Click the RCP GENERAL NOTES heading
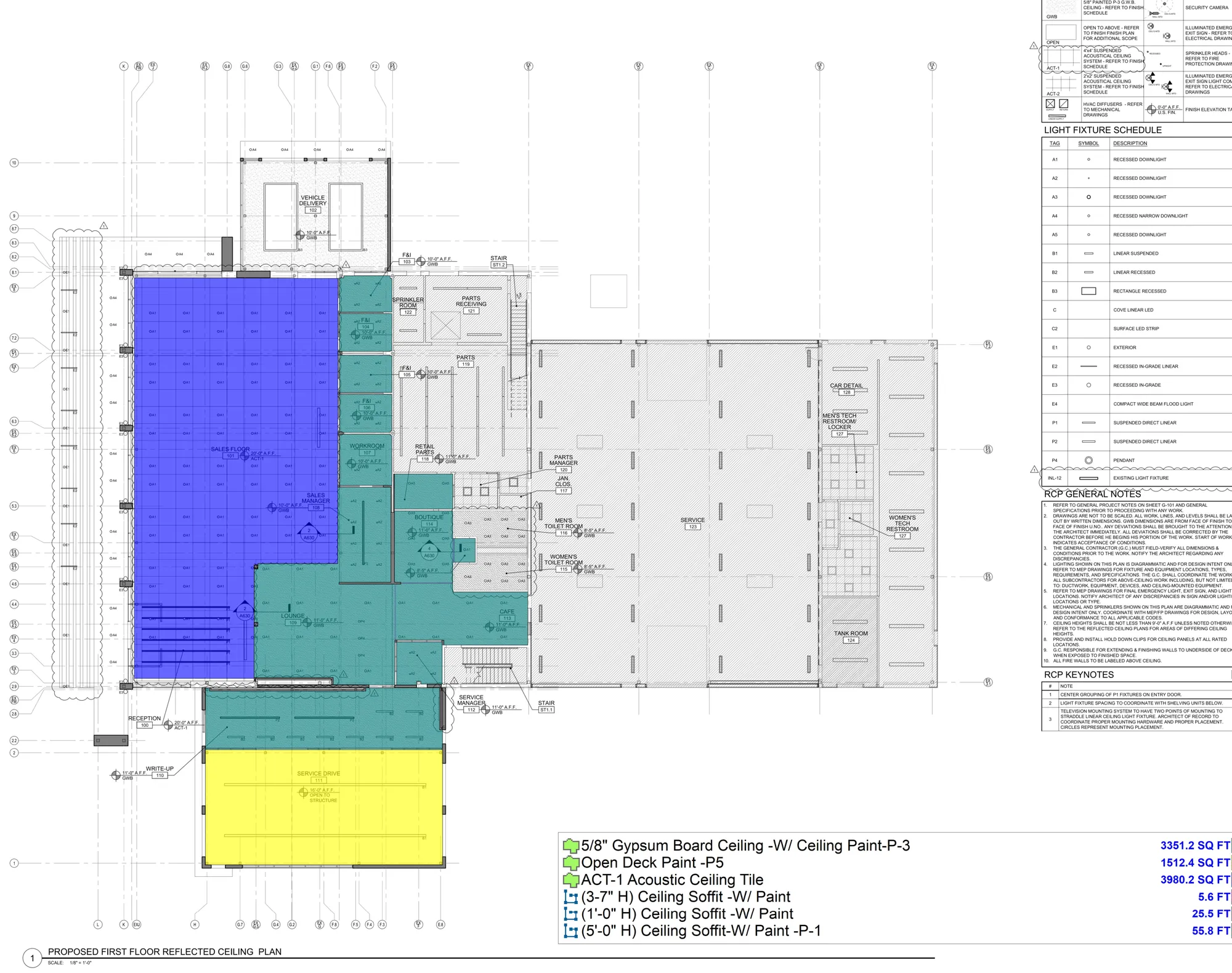Viewport: 1232px width, 973px height. [1092, 494]
